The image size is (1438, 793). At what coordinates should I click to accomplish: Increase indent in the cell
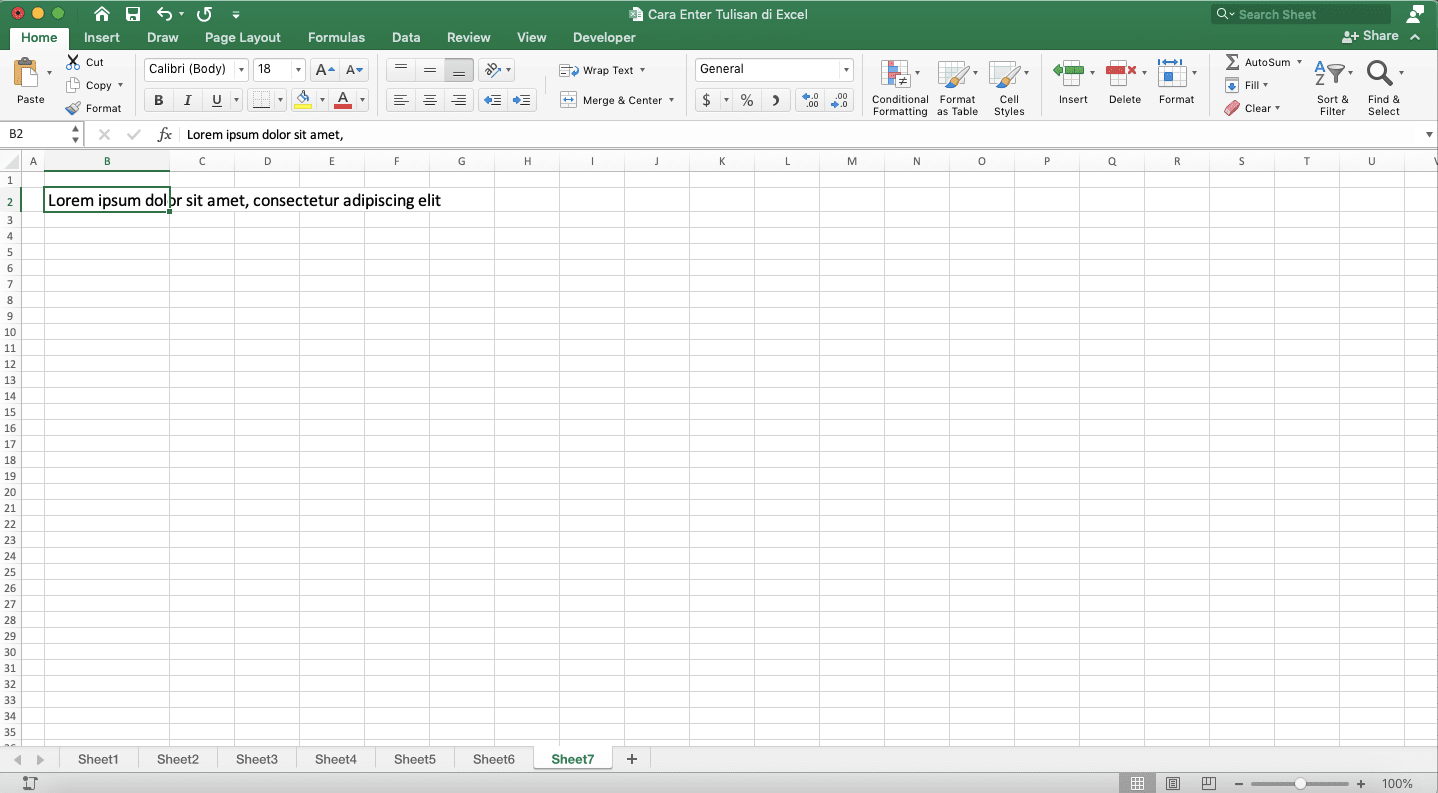point(522,100)
